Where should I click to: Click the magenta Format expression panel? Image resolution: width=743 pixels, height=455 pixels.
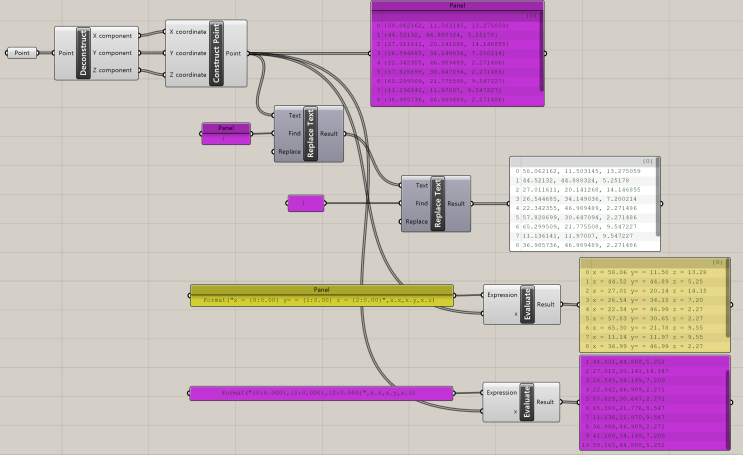(321, 393)
